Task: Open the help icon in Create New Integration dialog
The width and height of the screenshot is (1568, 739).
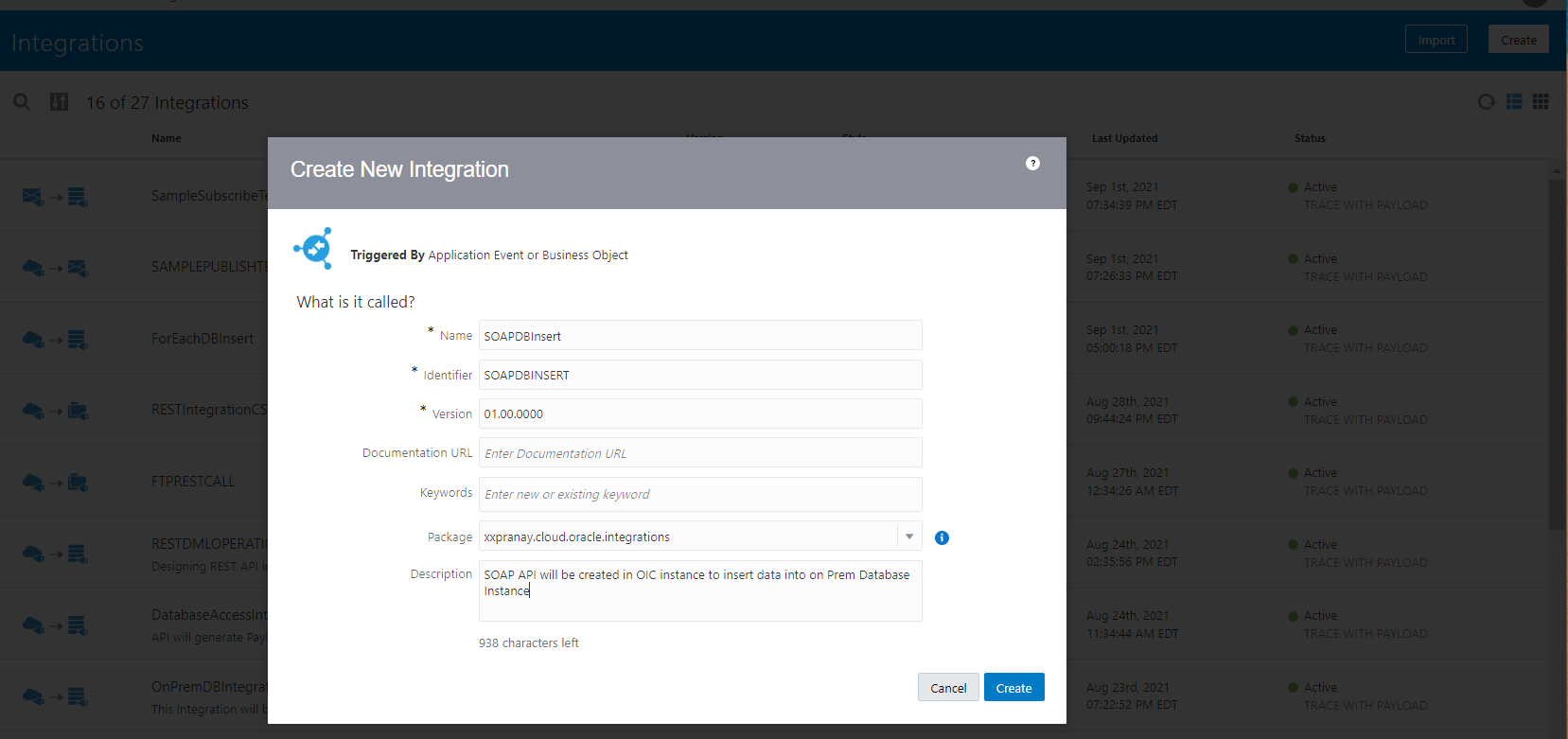Action: [1032, 163]
